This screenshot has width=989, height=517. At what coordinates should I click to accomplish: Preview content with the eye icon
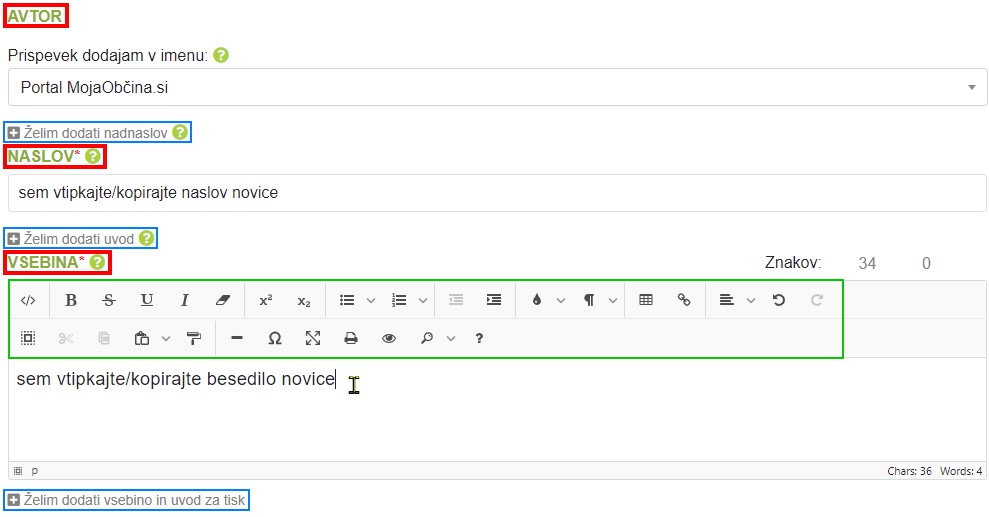click(389, 339)
